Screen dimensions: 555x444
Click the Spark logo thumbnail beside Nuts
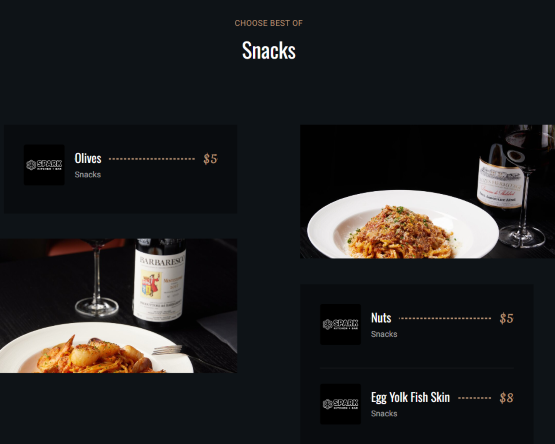coord(341,324)
